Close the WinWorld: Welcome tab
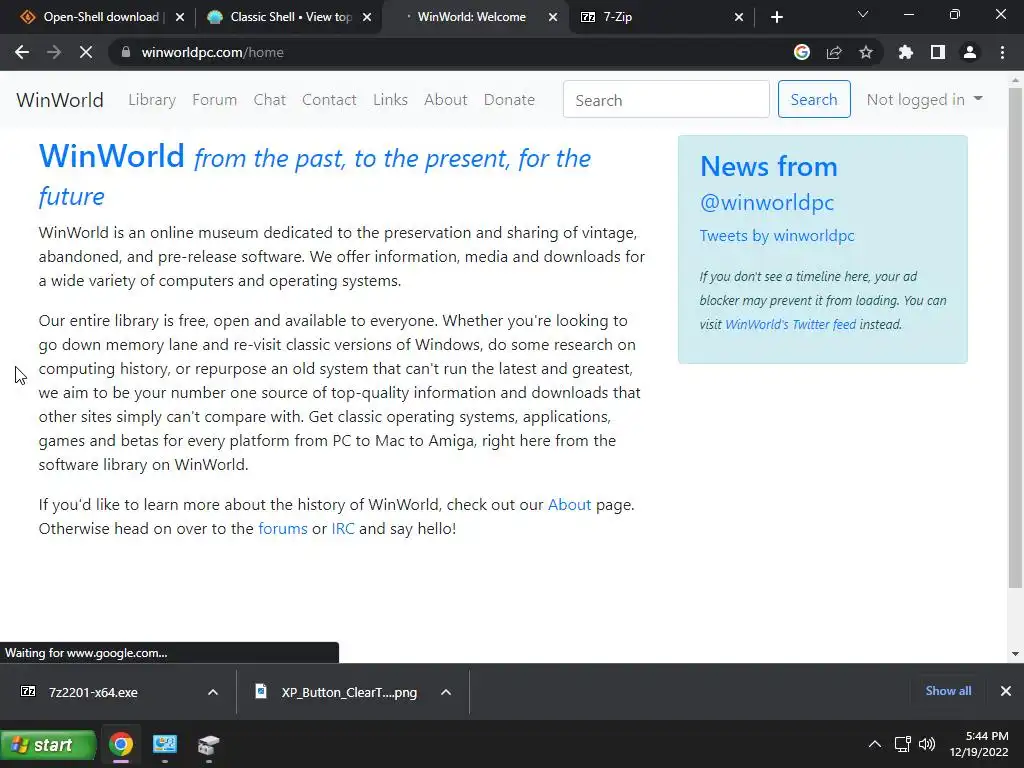The image size is (1024, 768). [552, 17]
